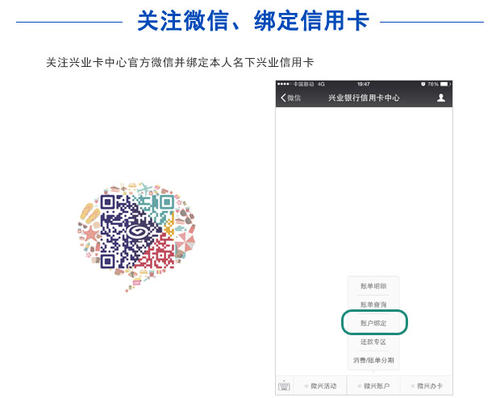The width and height of the screenshot is (500, 398).
Task: Switch to keyboard input using the bottom-left keyboard icon
Action: pyautogui.click(x=284, y=386)
